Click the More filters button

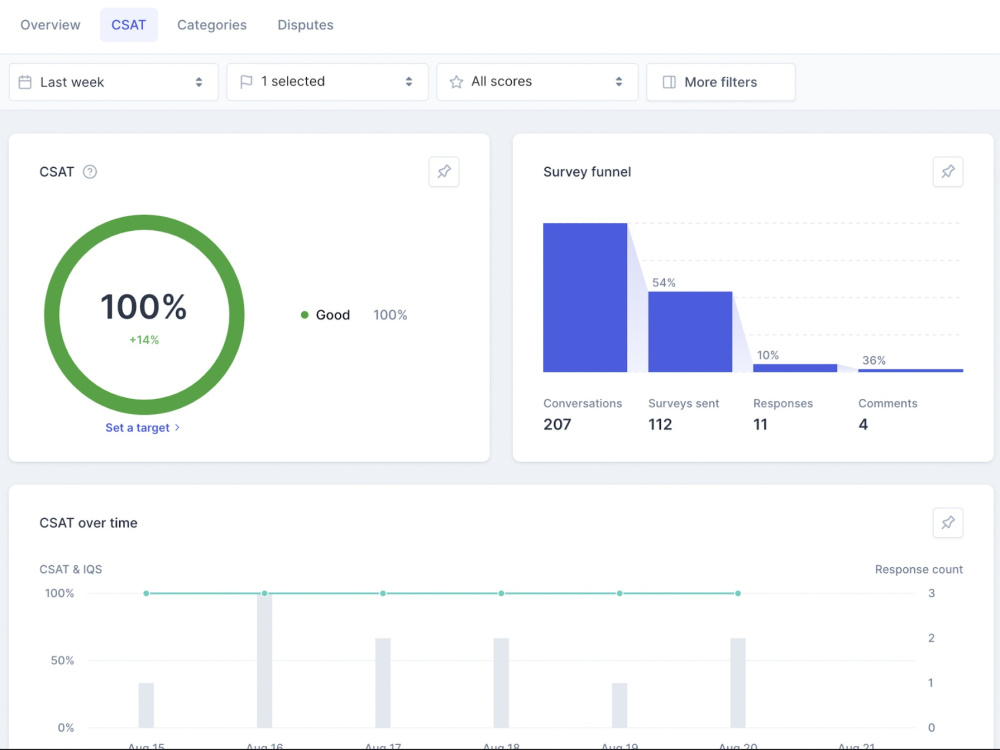[x=721, y=82]
